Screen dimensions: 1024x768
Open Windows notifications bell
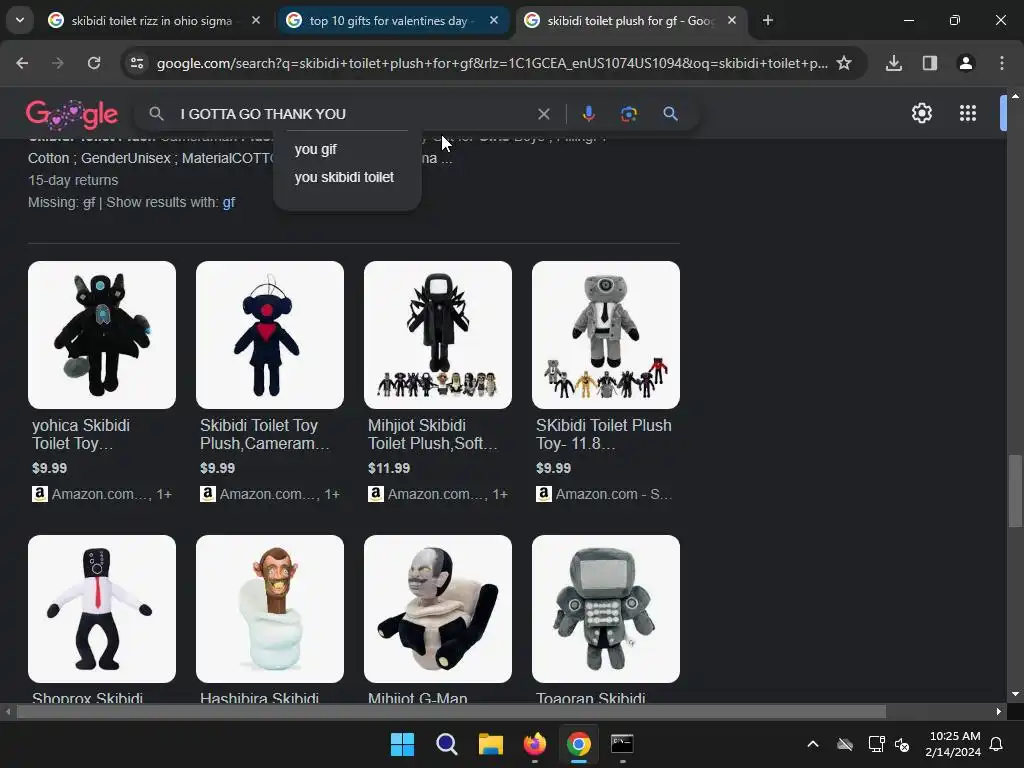pyautogui.click(x=997, y=744)
